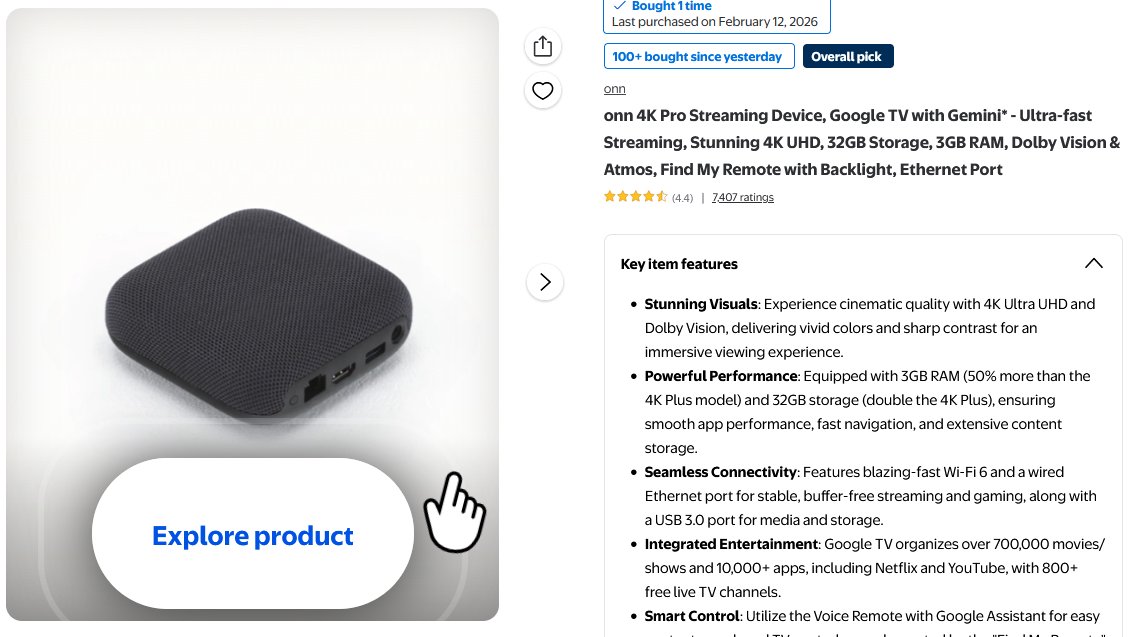Screen dimensions: 1130x637
Task: Click the Seamless Connectivity feature heading
Action: [720, 472]
